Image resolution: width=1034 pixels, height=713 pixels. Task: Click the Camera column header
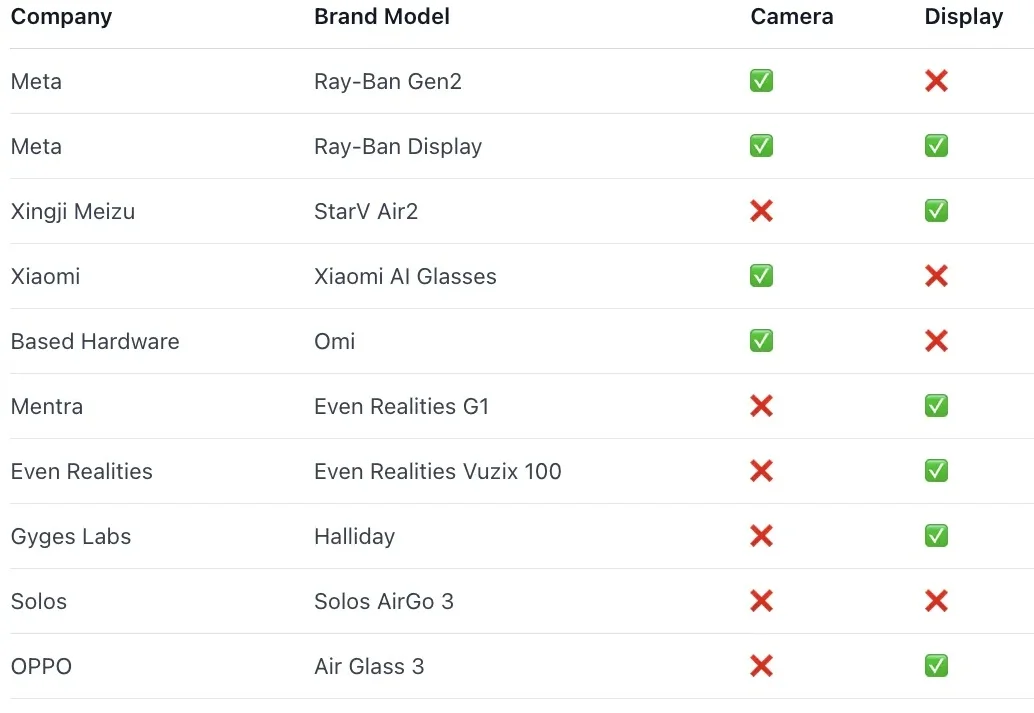pyautogui.click(x=792, y=17)
